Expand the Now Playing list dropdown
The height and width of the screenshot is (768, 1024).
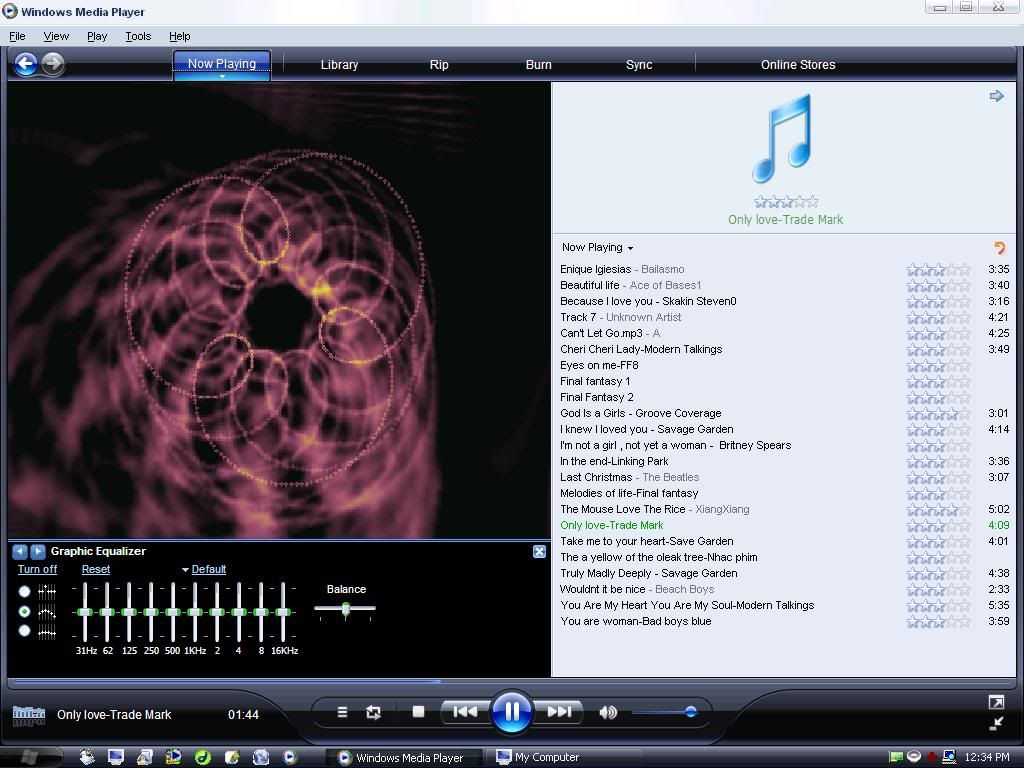pyautogui.click(x=597, y=248)
